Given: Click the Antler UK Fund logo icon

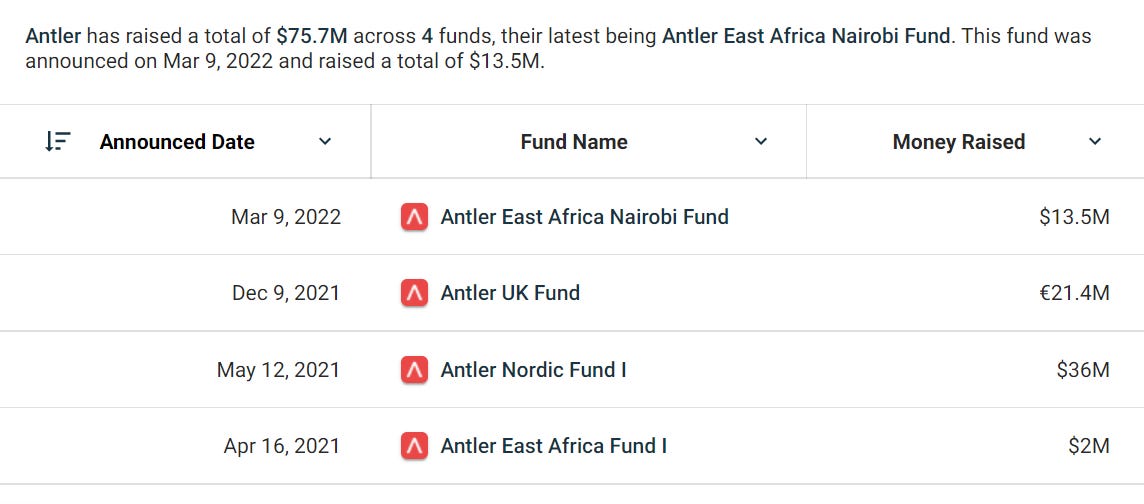Looking at the screenshot, I should (x=414, y=293).
